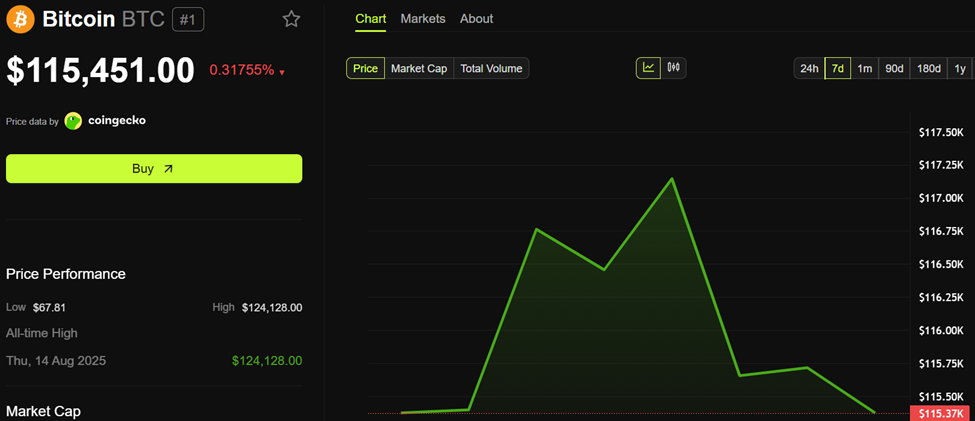Click the Buy button

pos(154,169)
